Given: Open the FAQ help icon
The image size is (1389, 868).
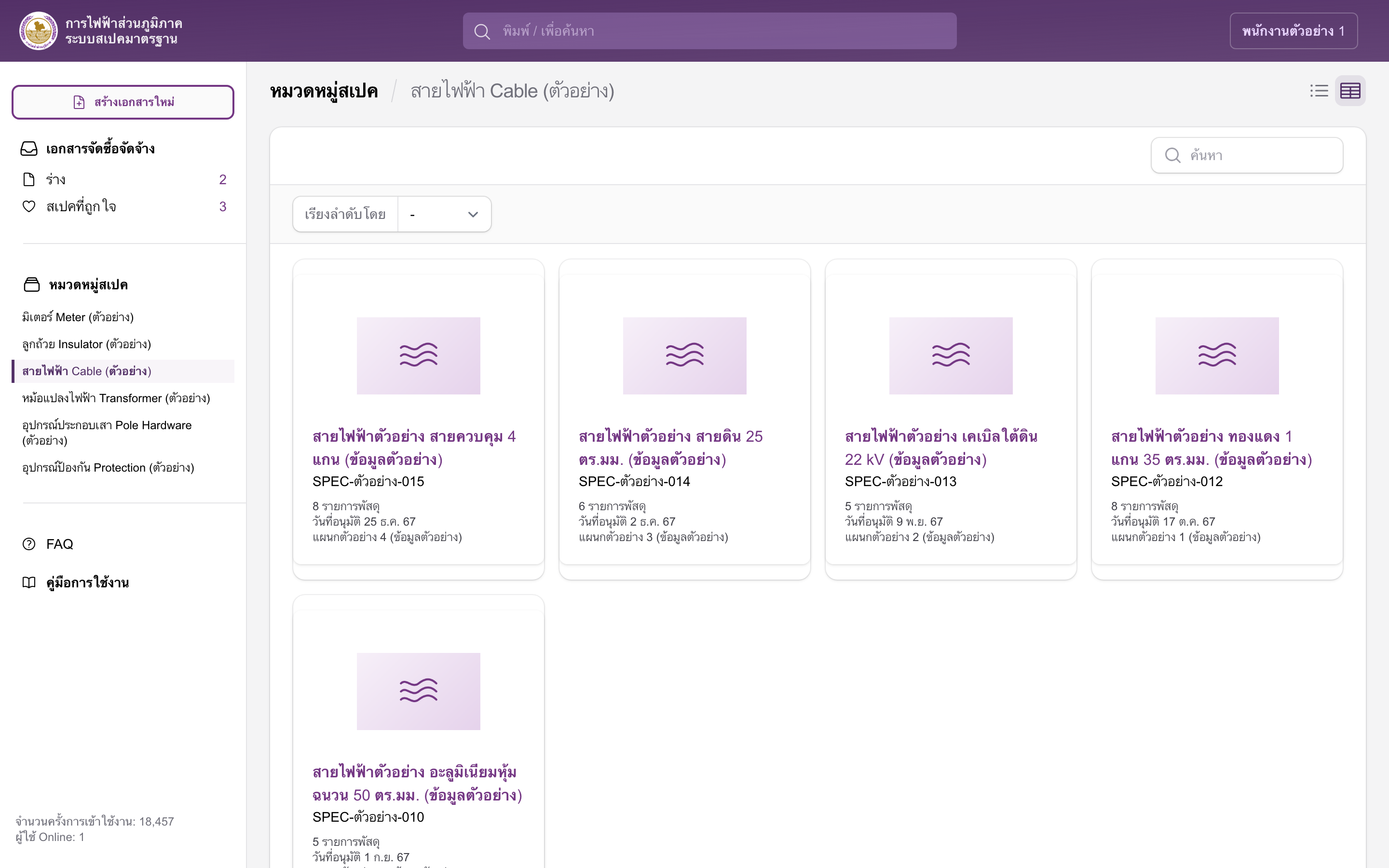Looking at the screenshot, I should tap(29, 543).
